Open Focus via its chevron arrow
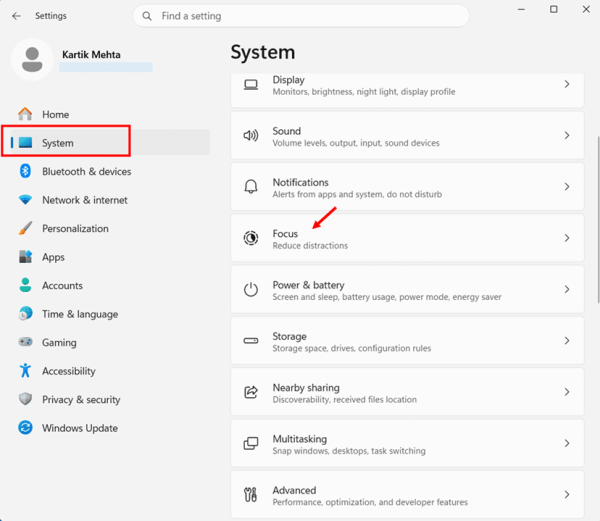Viewport: 600px width, 521px height. coord(567,238)
